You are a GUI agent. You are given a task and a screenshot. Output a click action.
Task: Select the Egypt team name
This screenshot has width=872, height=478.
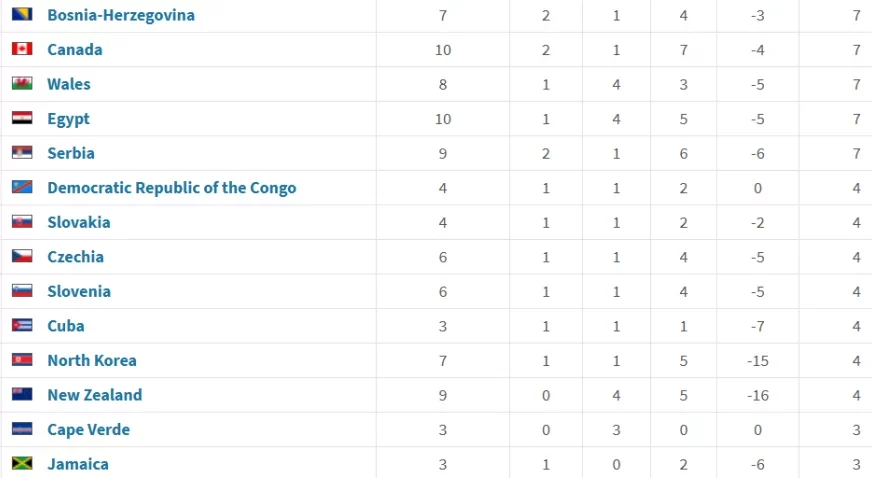[x=68, y=119]
